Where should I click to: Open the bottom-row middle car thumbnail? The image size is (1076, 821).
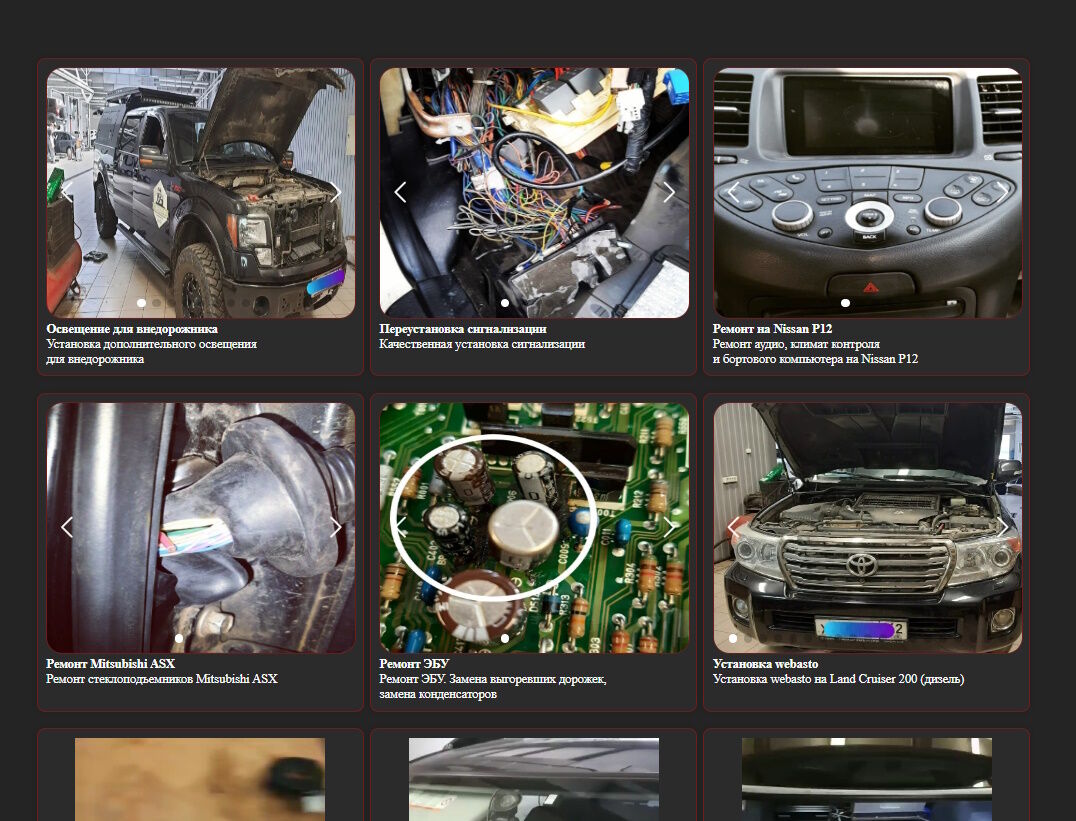pyautogui.click(x=534, y=780)
